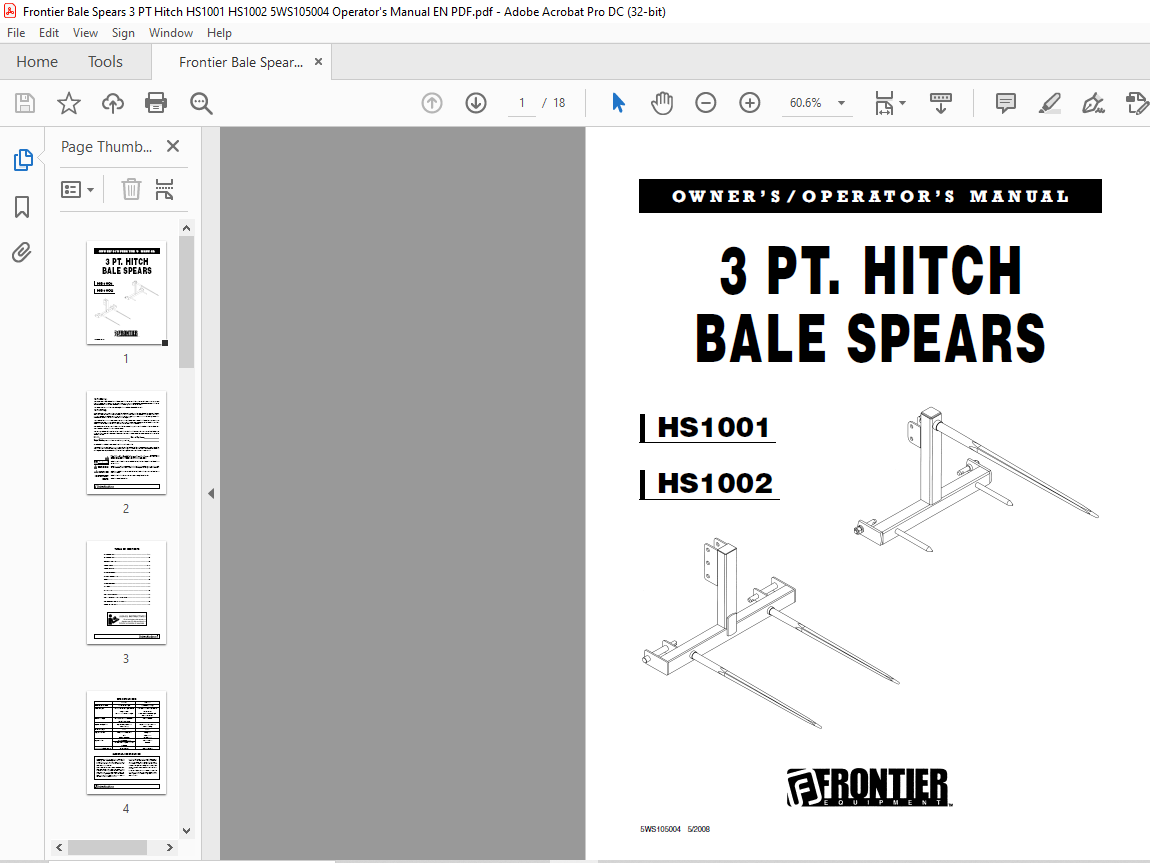Open the View menu
The image size is (1150, 863).
point(85,33)
